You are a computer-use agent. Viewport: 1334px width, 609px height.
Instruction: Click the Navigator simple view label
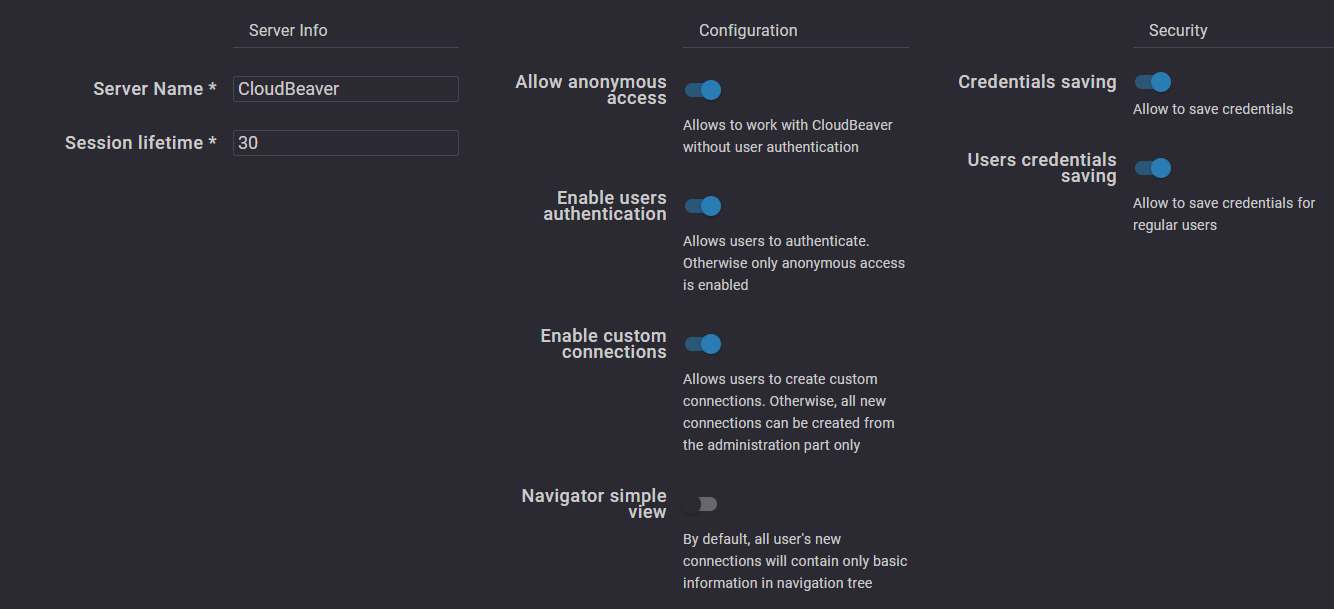pyautogui.click(x=594, y=504)
